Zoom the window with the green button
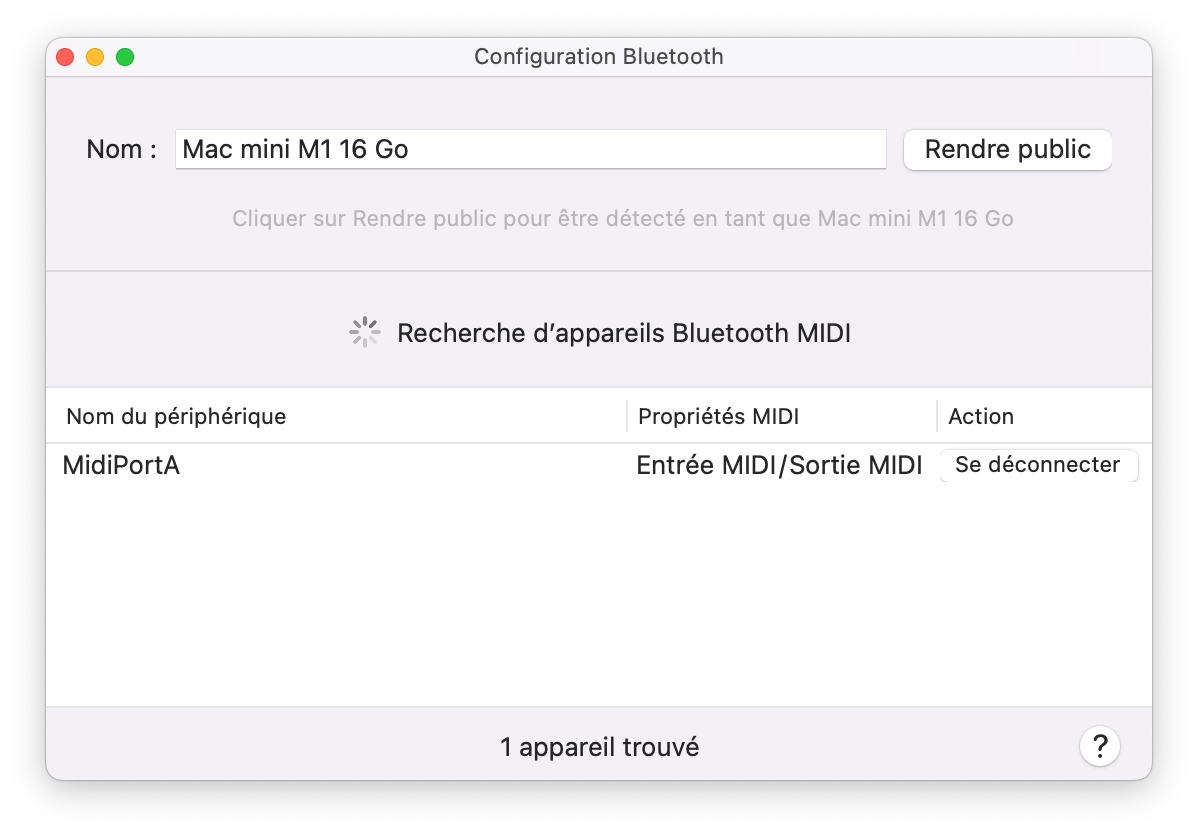 click(x=125, y=57)
